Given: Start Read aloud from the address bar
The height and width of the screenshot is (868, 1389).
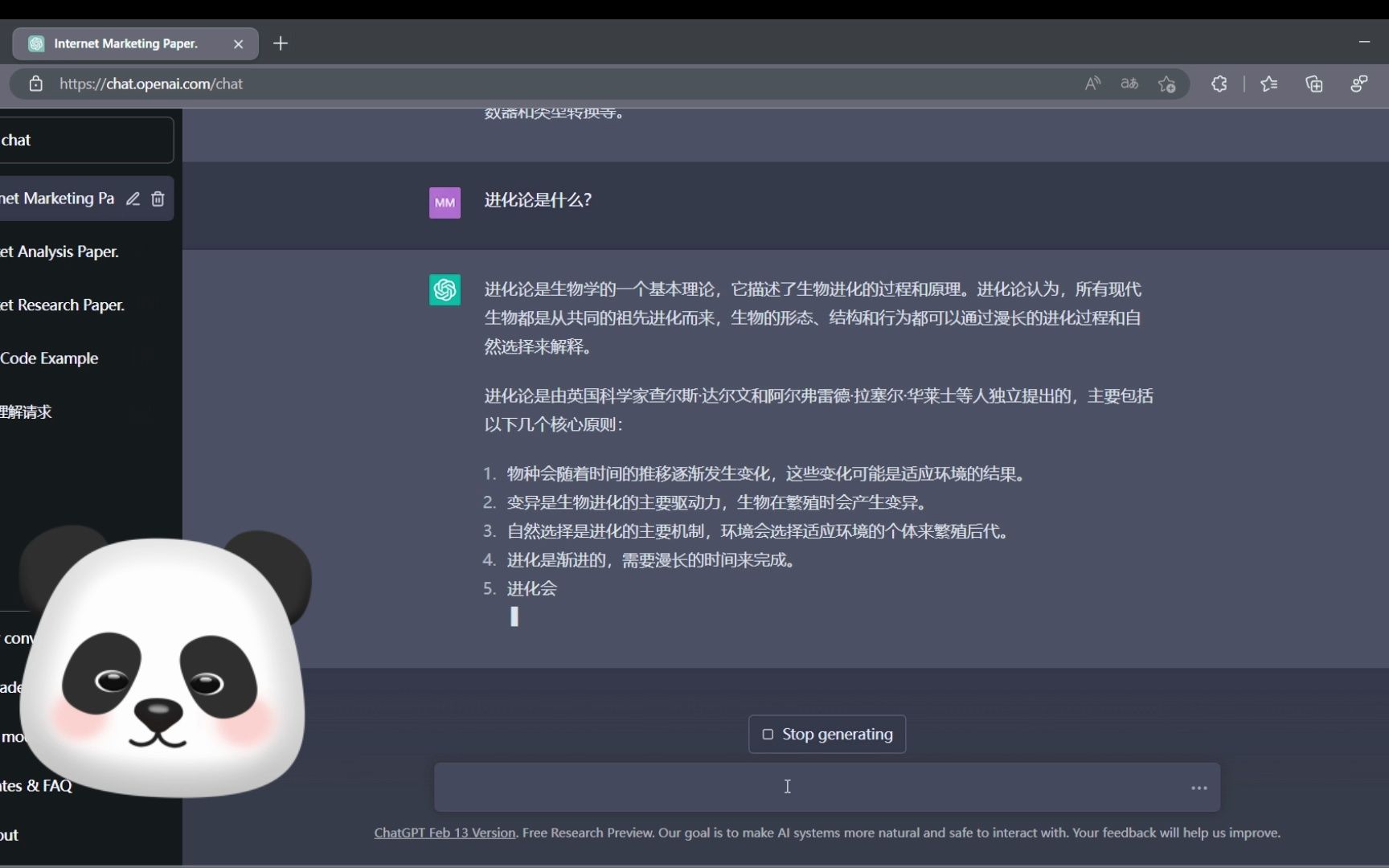Looking at the screenshot, I should pyautogui.click(x=1092, y=84).
